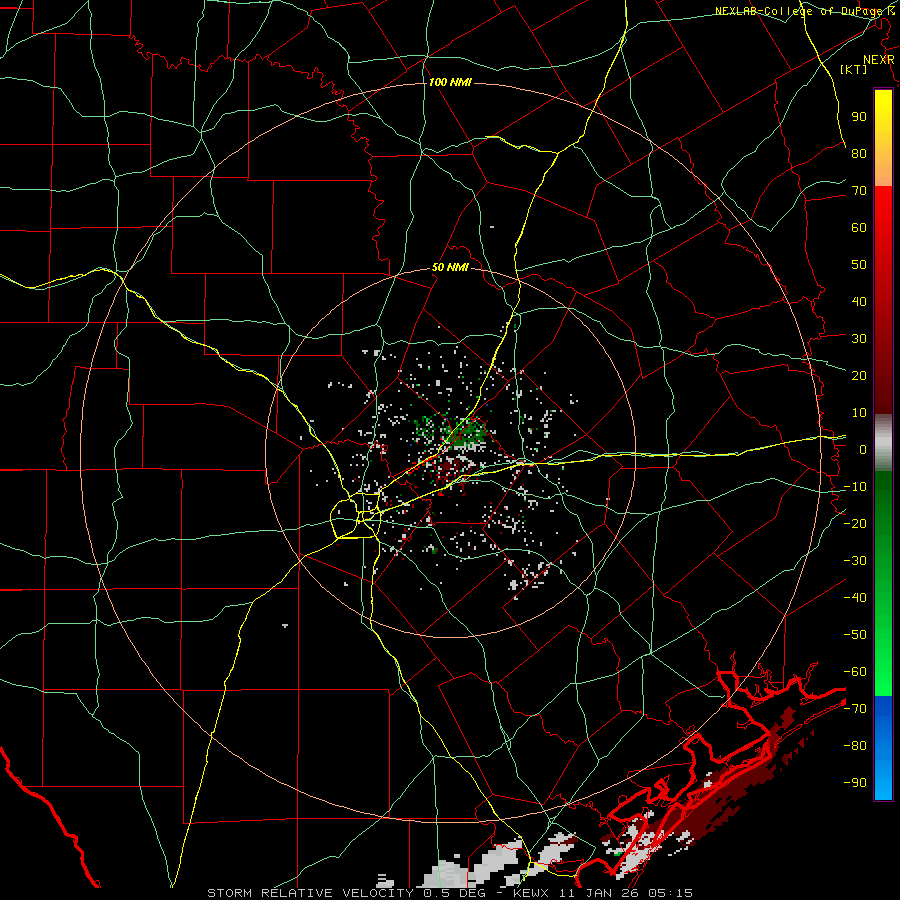Click the "-20" value on the velocity scale
The width and height of the screenshot is (900, 900).
click(x=855, y=523)
